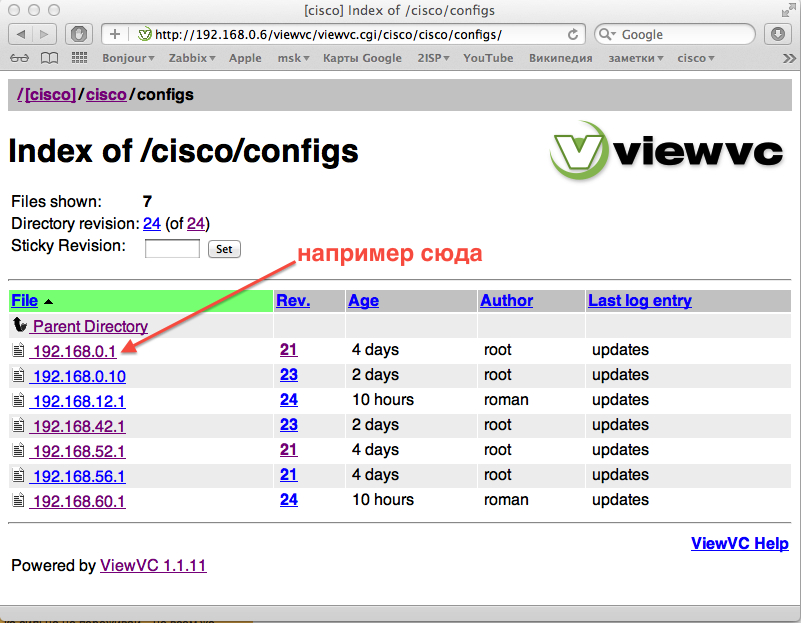Reload the page using the address bar icon
This screenshot has width=801, height=623.
573,34
